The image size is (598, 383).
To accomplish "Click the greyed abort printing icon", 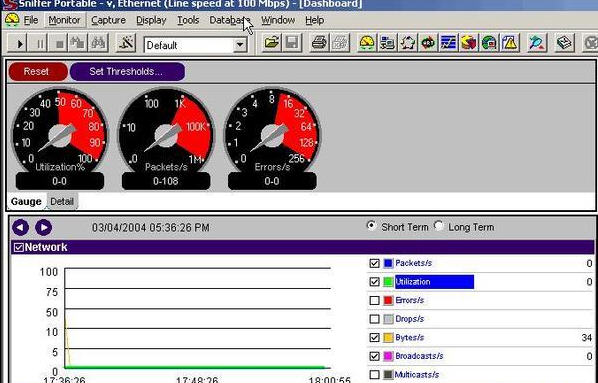I will click(340, 43).
